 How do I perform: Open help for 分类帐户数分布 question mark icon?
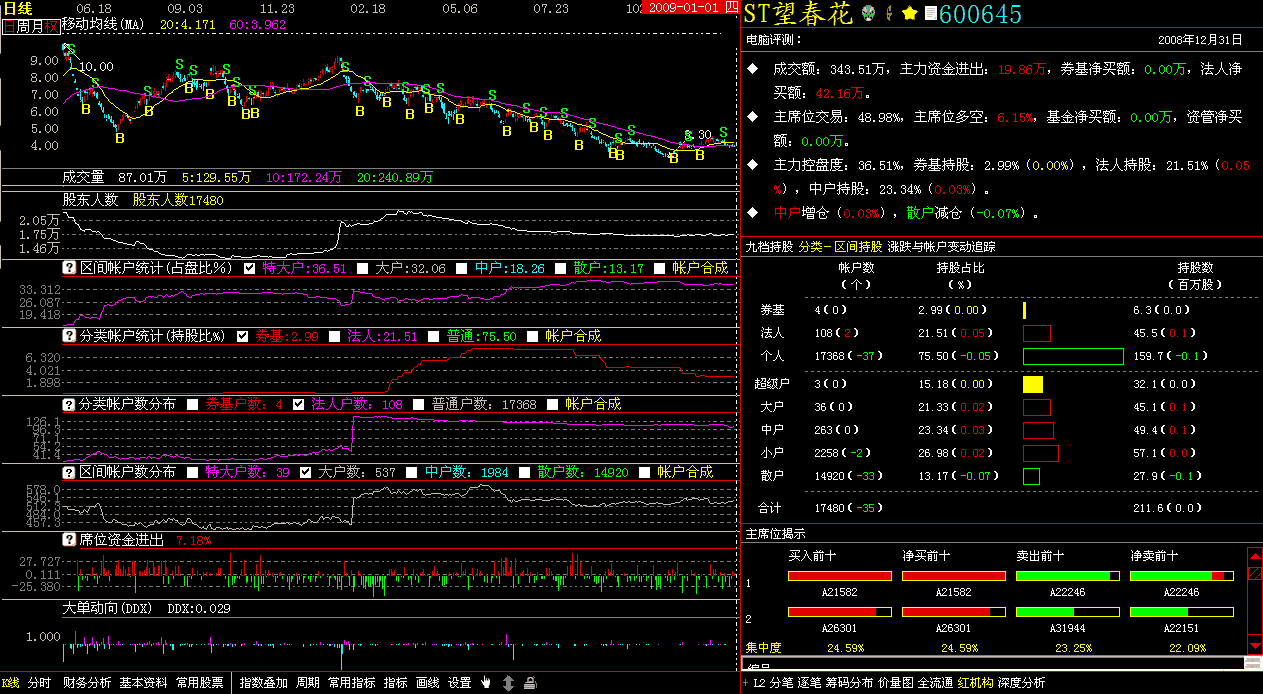coord(70,404)
